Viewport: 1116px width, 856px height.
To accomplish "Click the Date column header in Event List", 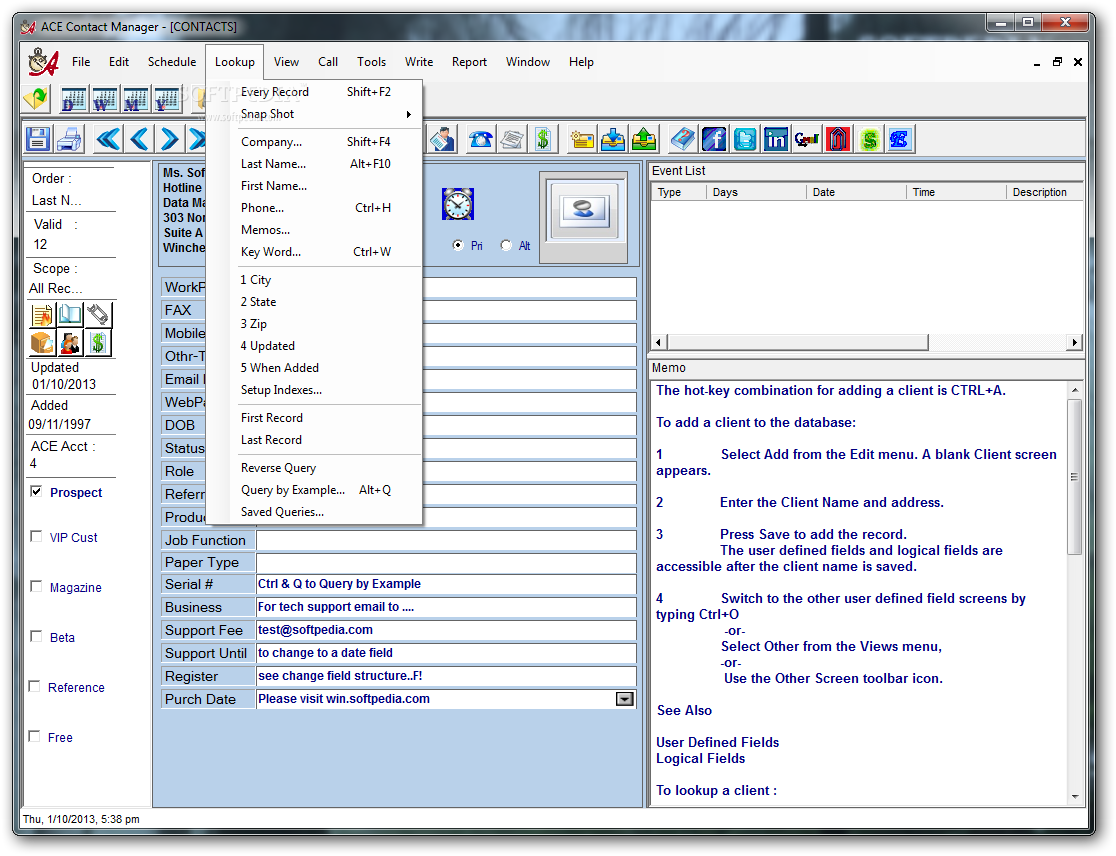I will coord(856,192).
